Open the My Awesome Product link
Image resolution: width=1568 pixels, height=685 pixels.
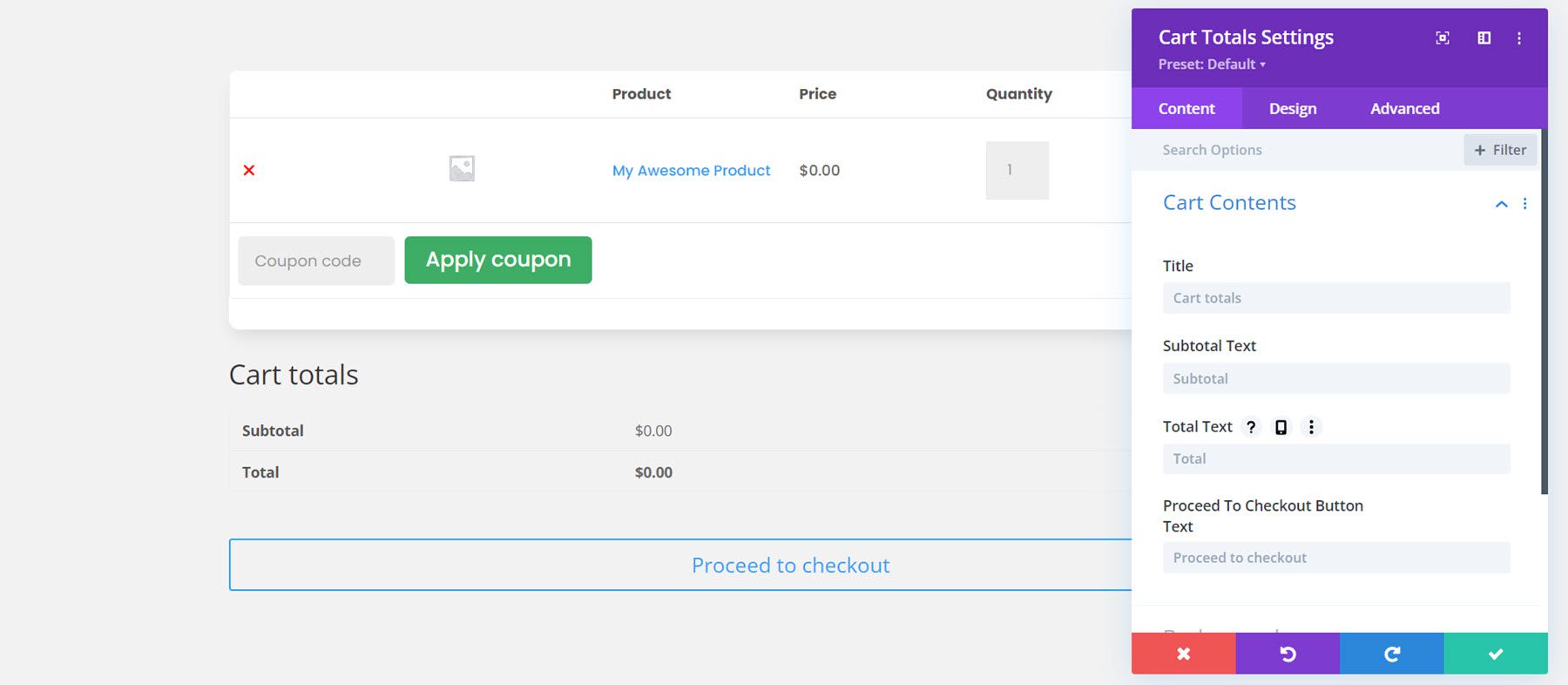(691, 171)
